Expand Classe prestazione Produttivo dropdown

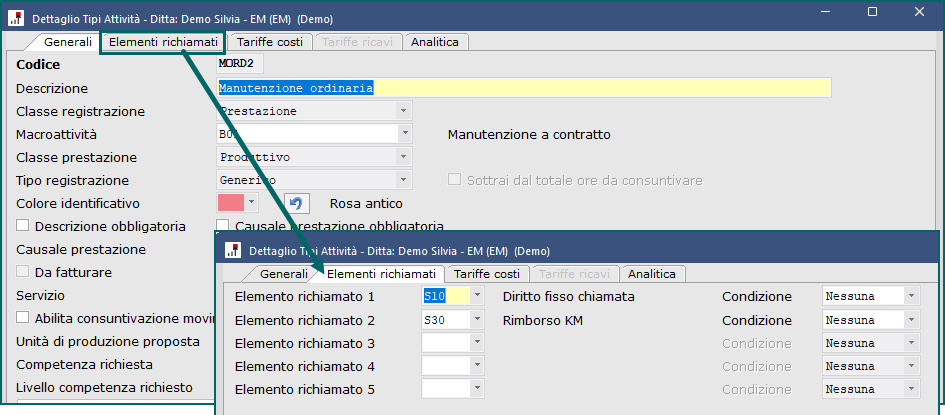[x=404, y=157]
